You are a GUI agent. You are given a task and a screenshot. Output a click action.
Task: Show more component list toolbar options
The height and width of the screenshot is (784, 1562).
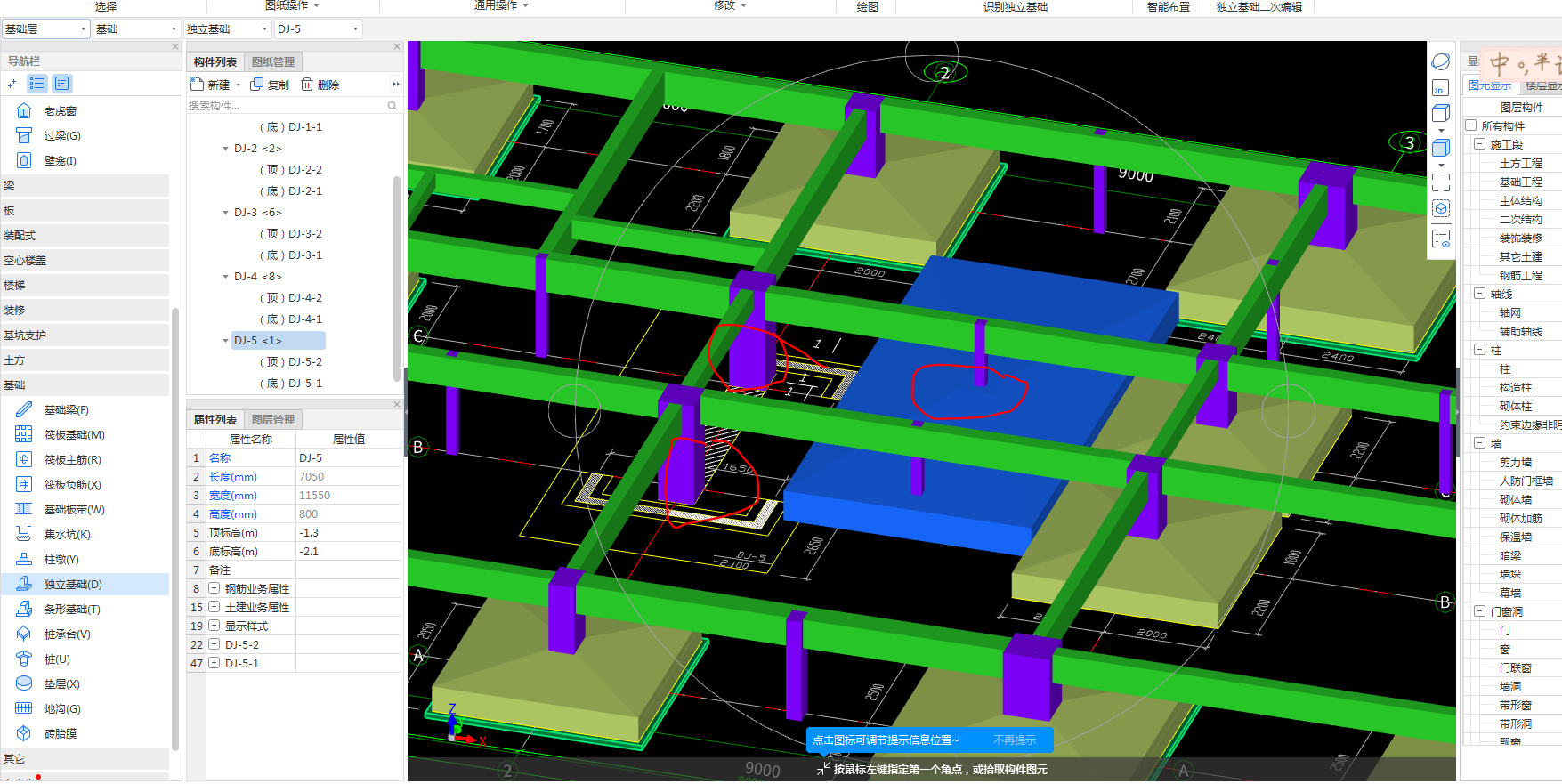(395, 85)
